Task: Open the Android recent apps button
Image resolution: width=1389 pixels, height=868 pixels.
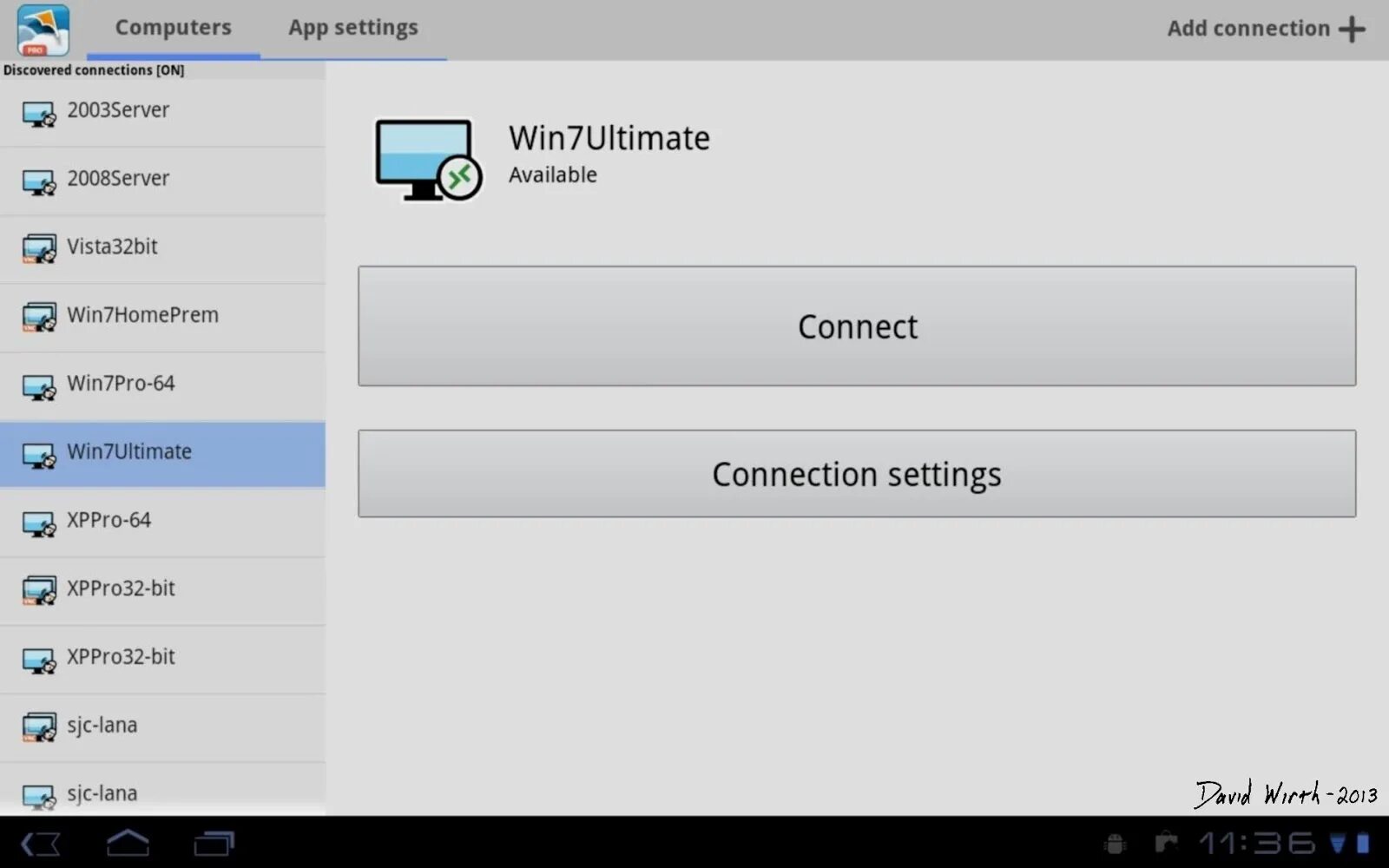Action: click(214, 844)
